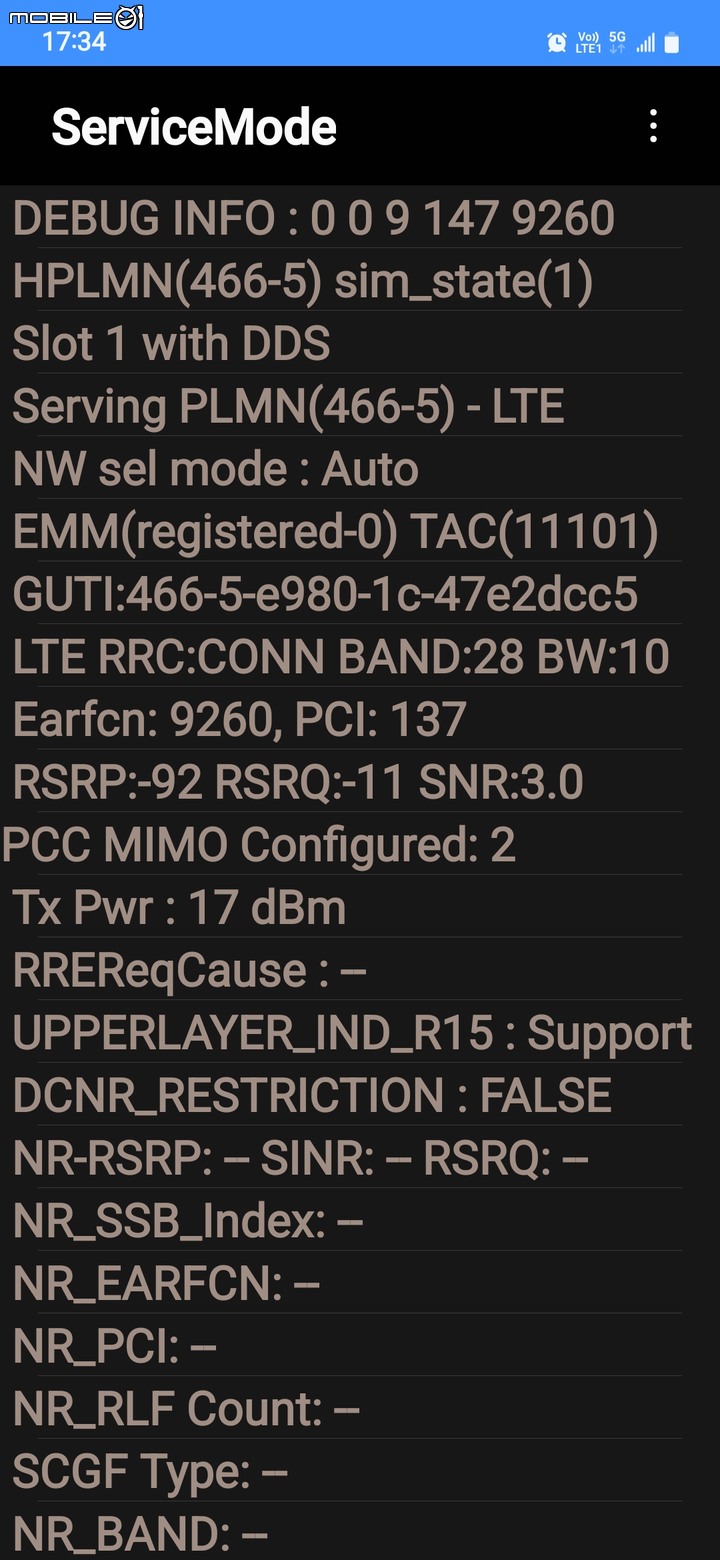Select the HPLMN(466-5) sim_state row
This screenshot has height=1560, width=720.
click(347, 280)
